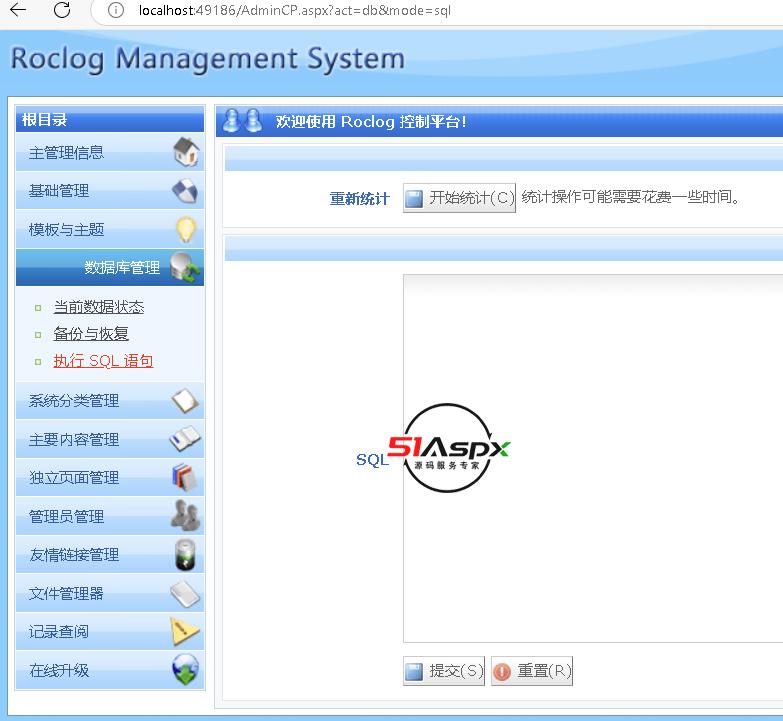Image resolution: width=783 pixels, height=721 pixels.
Task: Click the users icon beside 管理员管理
Action: tap(186, 515)
